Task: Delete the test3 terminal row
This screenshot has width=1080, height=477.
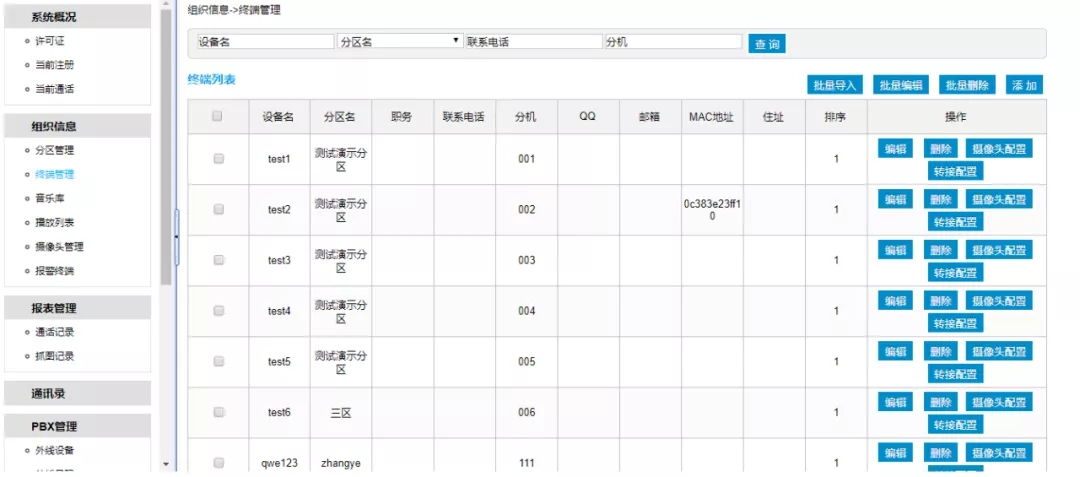Action: tap(940, 250)
